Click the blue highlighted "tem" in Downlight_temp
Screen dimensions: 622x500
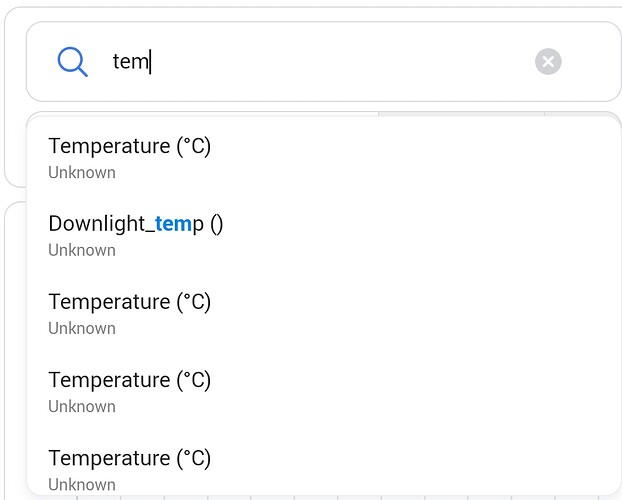(173, 224)
